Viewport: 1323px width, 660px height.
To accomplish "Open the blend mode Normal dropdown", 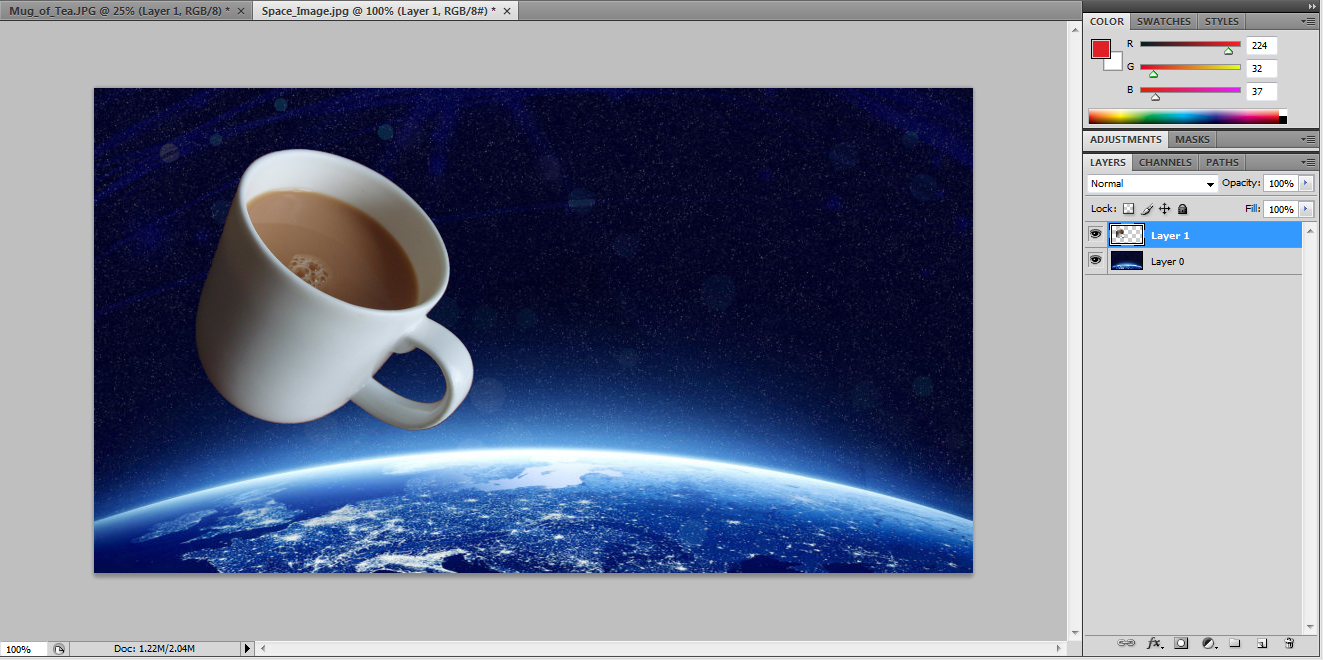I will [x=1152, y=184].
